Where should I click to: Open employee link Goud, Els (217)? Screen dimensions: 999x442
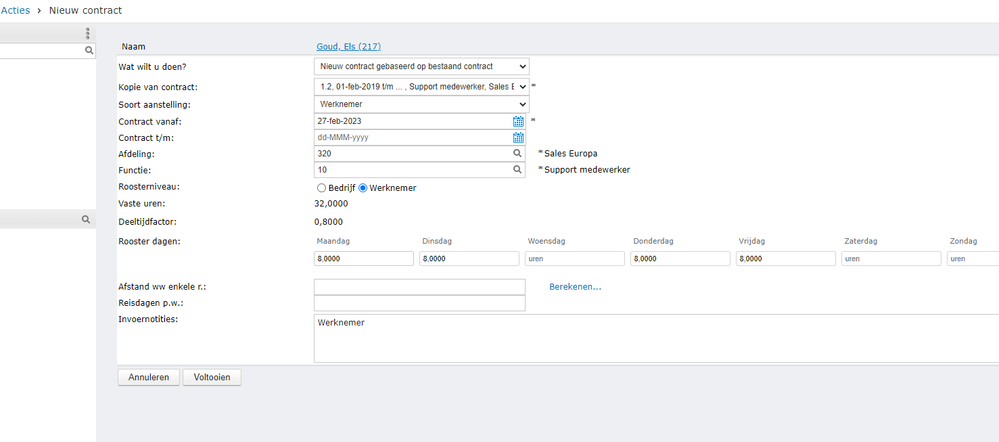(x=348, y=46)
